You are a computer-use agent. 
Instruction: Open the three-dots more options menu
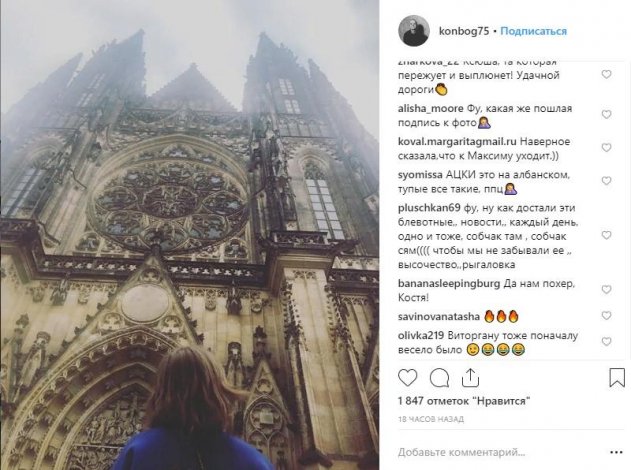click(x=616, y=453)
